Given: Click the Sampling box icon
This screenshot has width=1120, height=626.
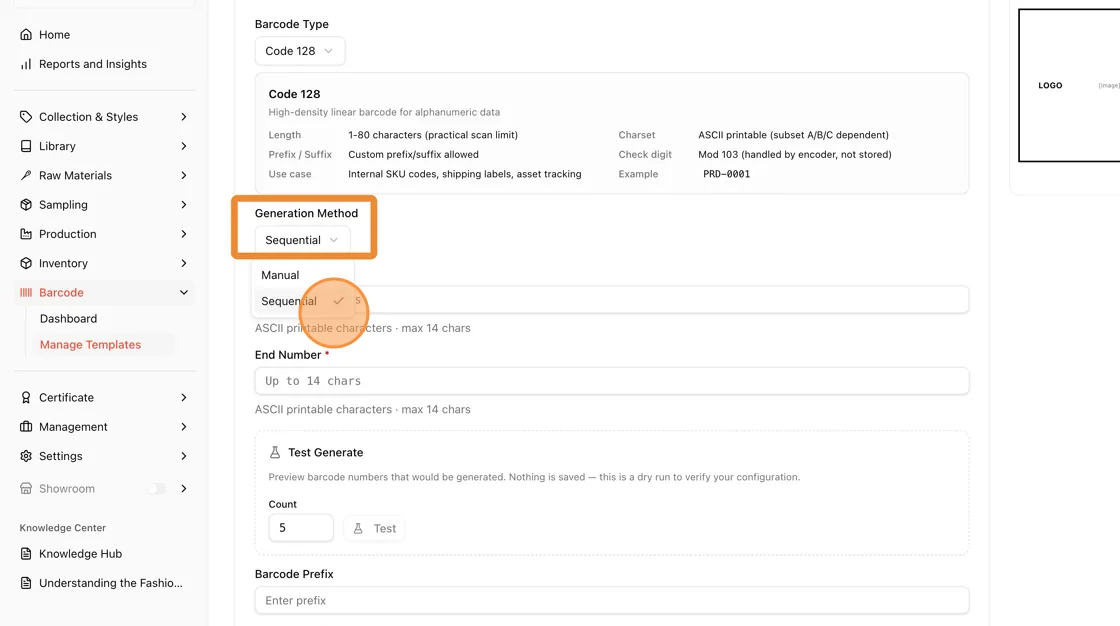Looking at the screenshot, I should click(x=26, y=204).
